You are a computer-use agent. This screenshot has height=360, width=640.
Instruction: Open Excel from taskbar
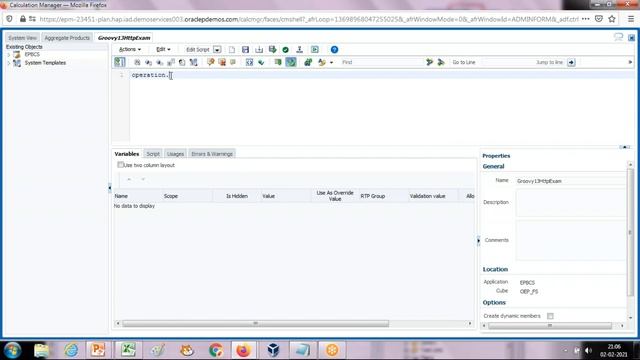[128, 350]
